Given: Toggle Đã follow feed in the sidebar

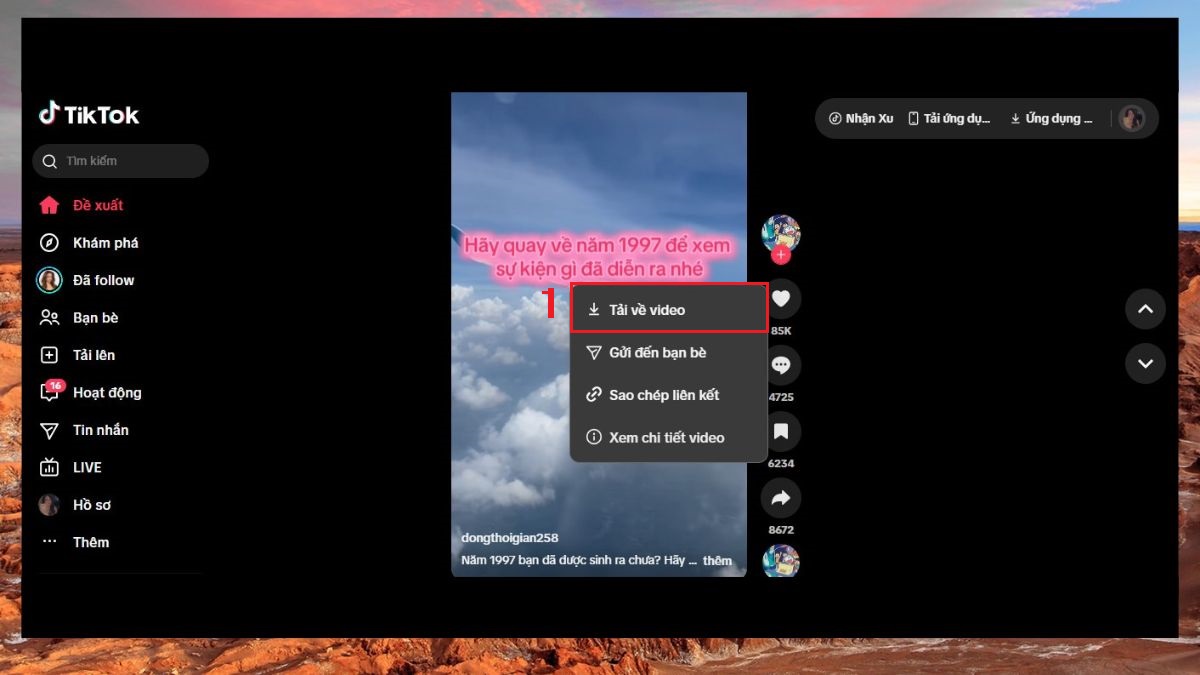Looking at the screenshot, I should (x=102, y=280).
